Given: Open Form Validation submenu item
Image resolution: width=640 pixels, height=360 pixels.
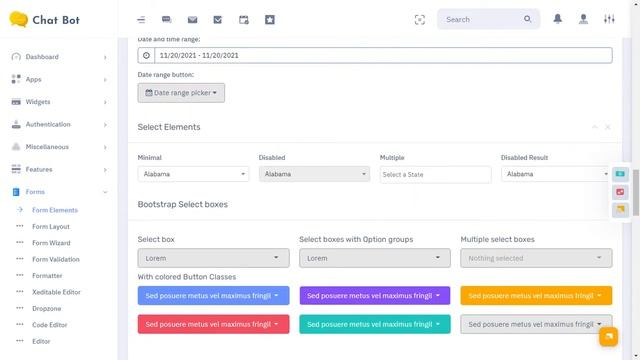Looking at the screenshot, I should pyautogui.click(x=56, y=259).
